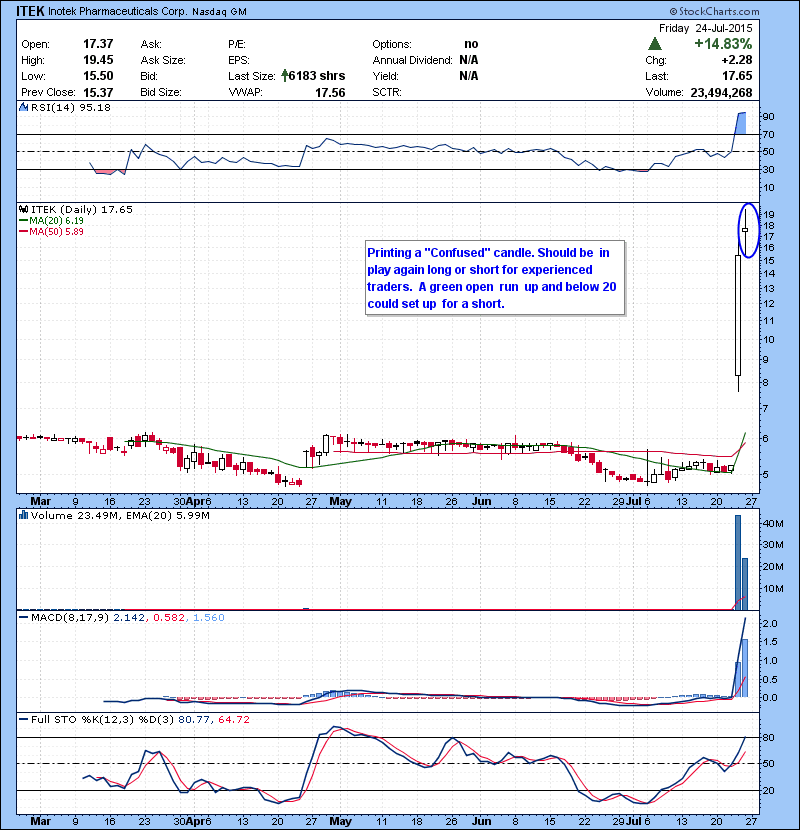Click the RSI indicator icon beside RSI(14)
Screen dimensions: 800x830
coord(23,107)
